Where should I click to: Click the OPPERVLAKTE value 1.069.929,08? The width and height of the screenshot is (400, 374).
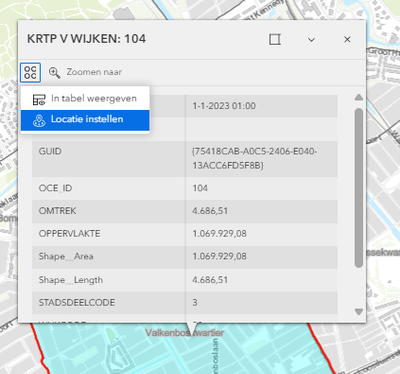(219, 234)
